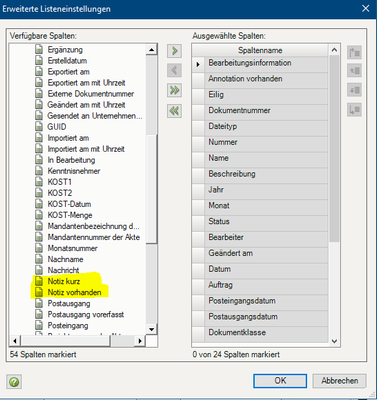Select Mandantennummer der Akte entry
This screenshot has height=400, width=377.
click(94, 237)
